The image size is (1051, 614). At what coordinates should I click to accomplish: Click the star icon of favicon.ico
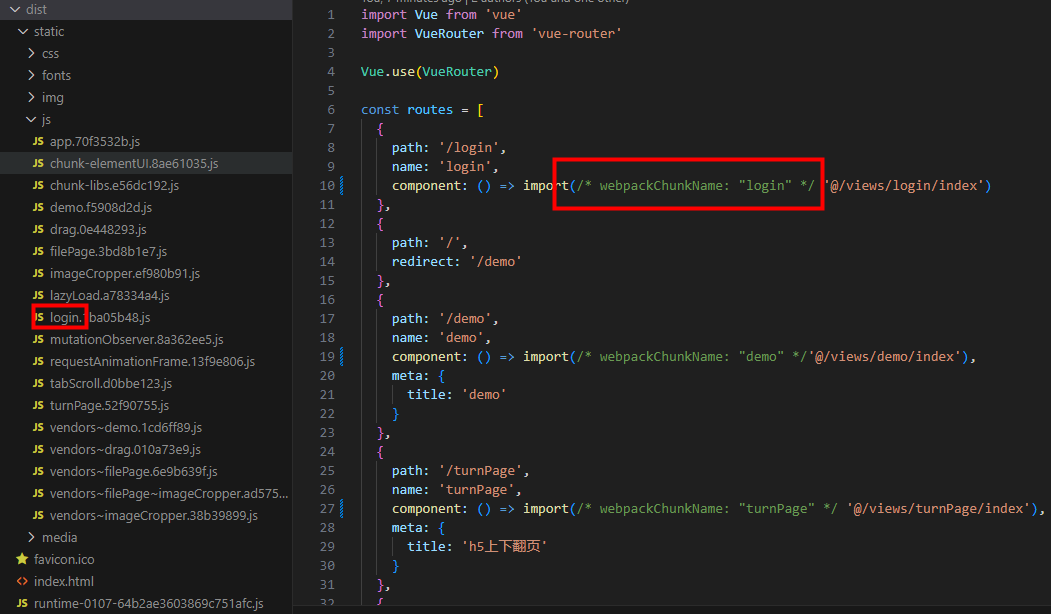22,559
